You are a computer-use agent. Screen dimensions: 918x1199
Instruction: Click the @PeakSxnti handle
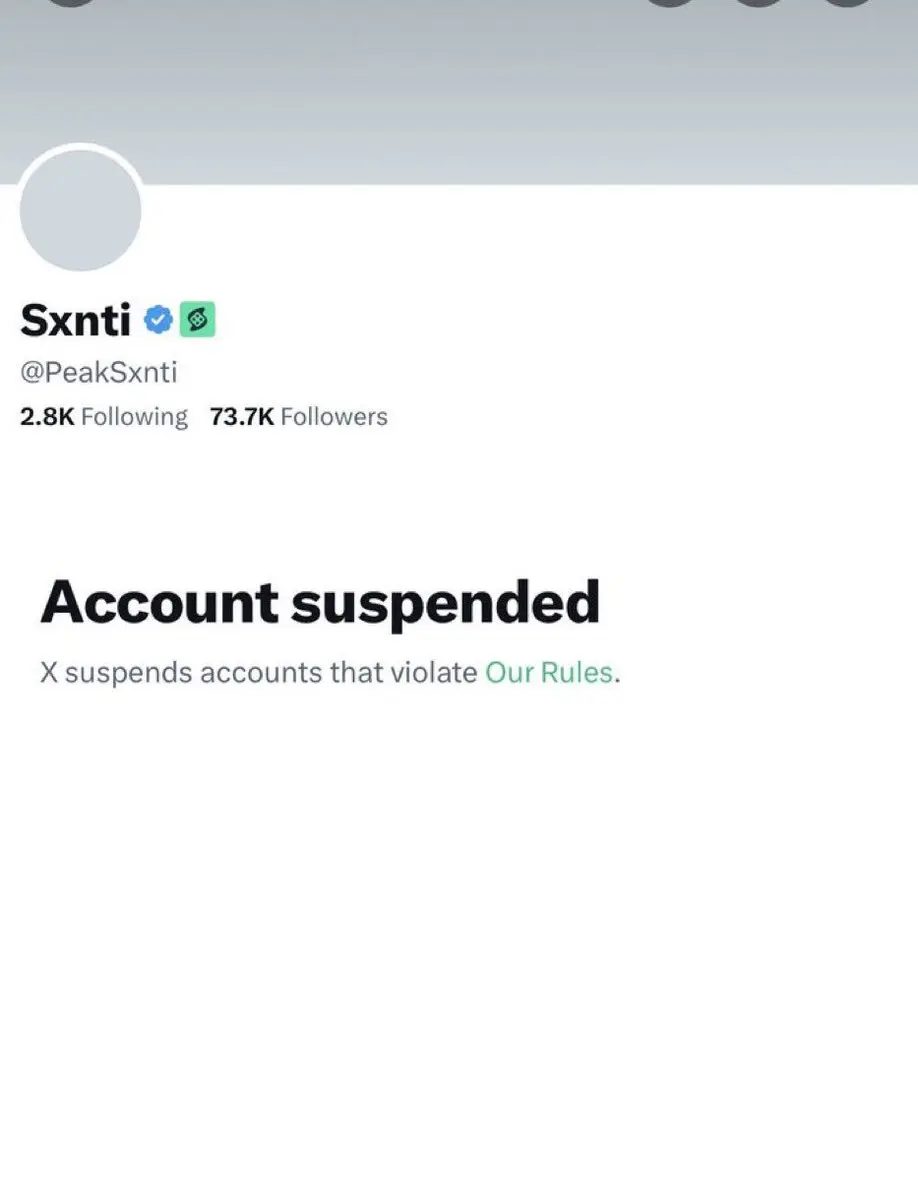(99, 372)
